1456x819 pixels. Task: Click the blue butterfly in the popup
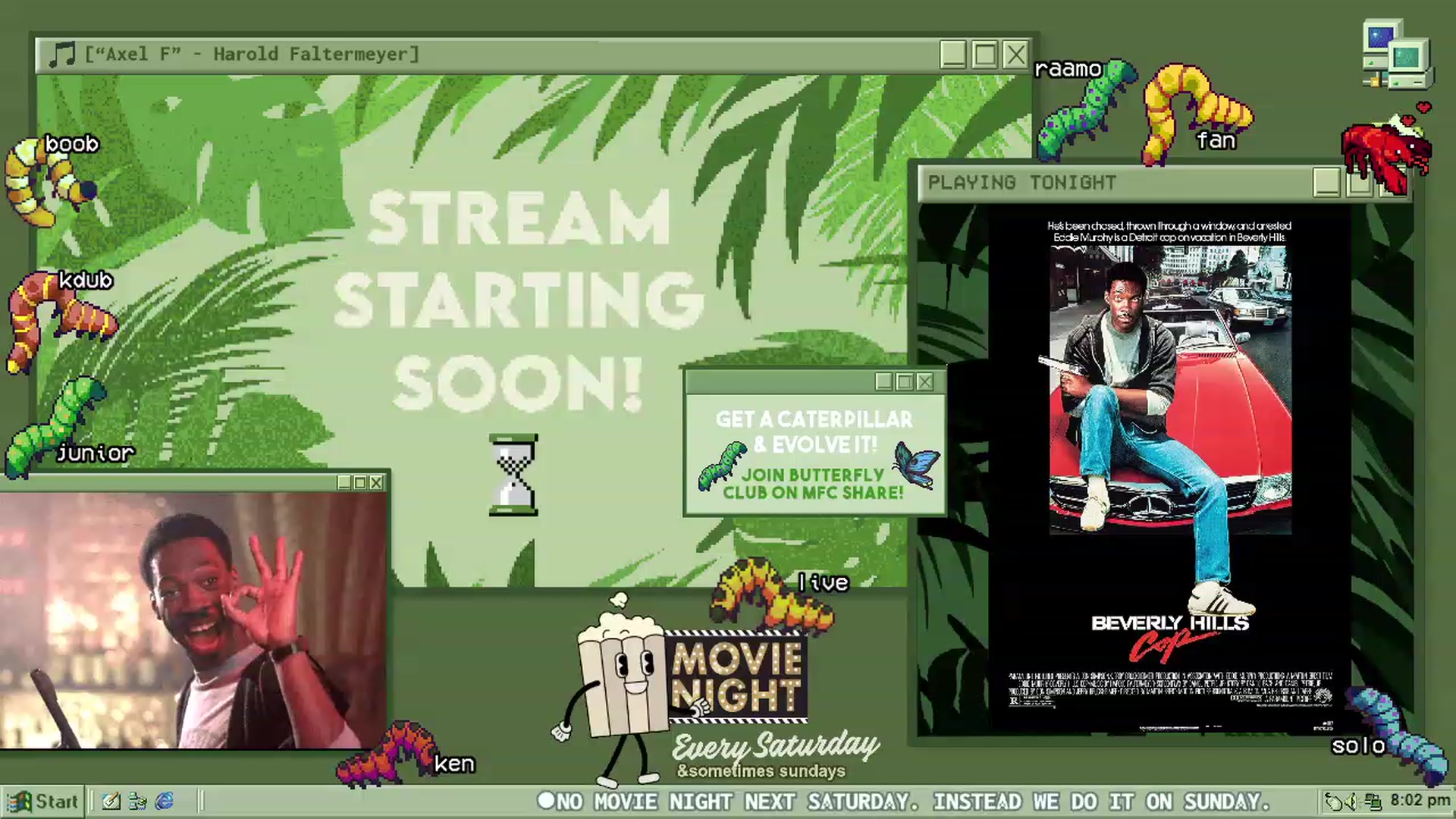(x=916, y=464)
